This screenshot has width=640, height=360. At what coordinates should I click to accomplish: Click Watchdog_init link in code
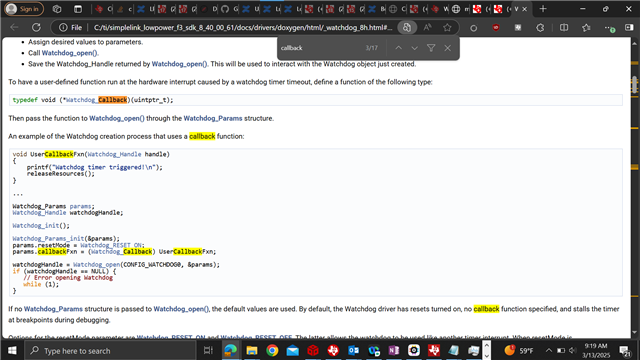click(36, 225)
